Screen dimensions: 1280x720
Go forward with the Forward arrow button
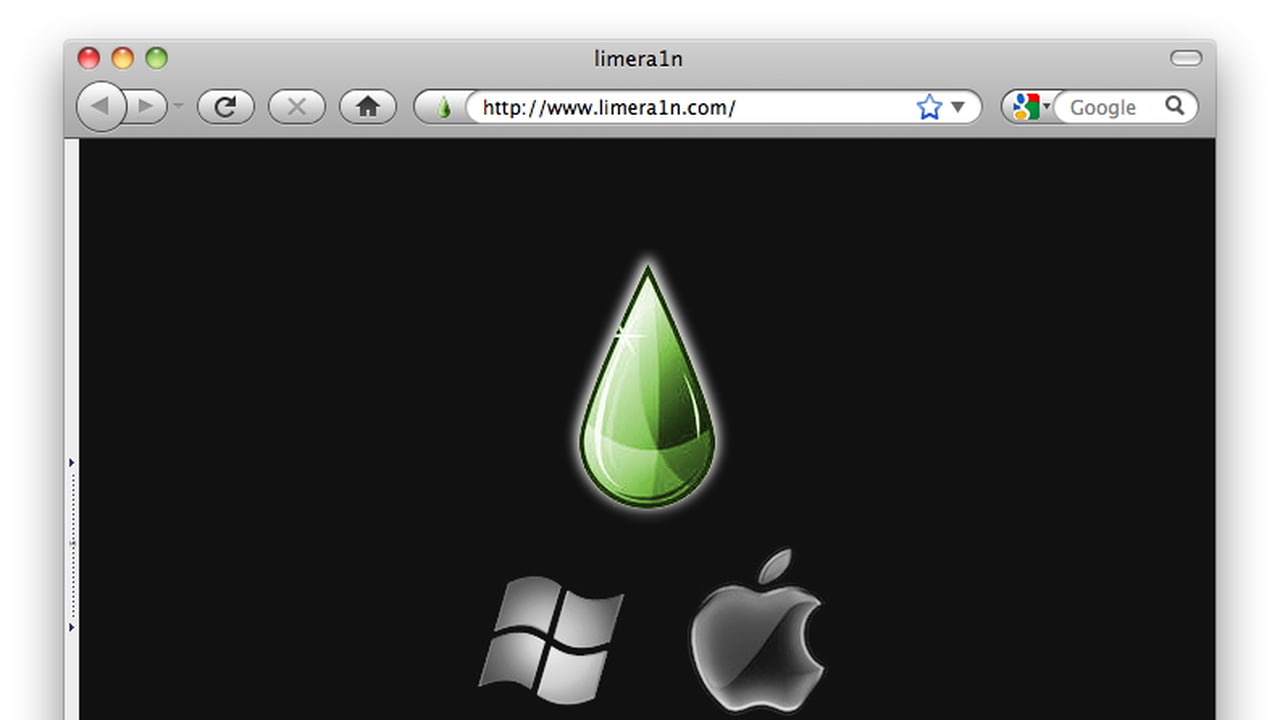[146, 107]
